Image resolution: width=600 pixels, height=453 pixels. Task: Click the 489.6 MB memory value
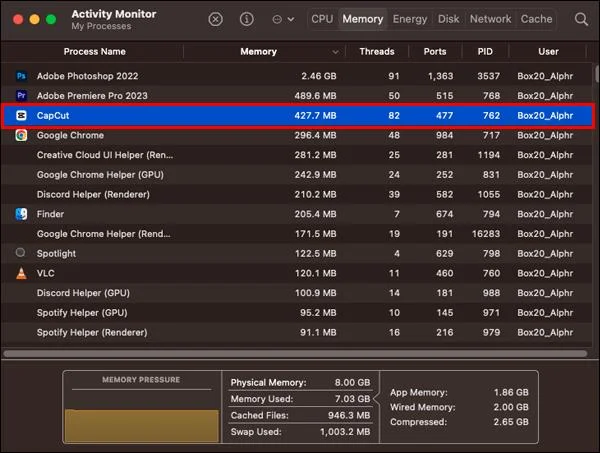(315, 96)
